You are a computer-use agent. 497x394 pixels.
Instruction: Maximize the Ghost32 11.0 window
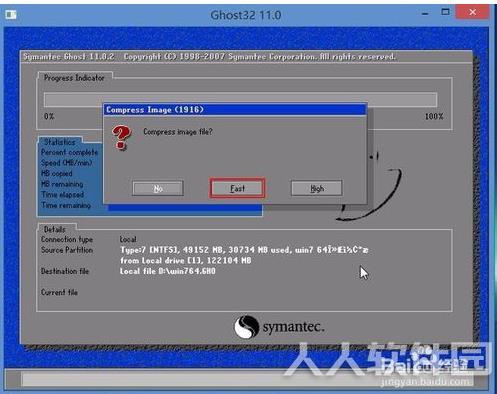(445, 12)
